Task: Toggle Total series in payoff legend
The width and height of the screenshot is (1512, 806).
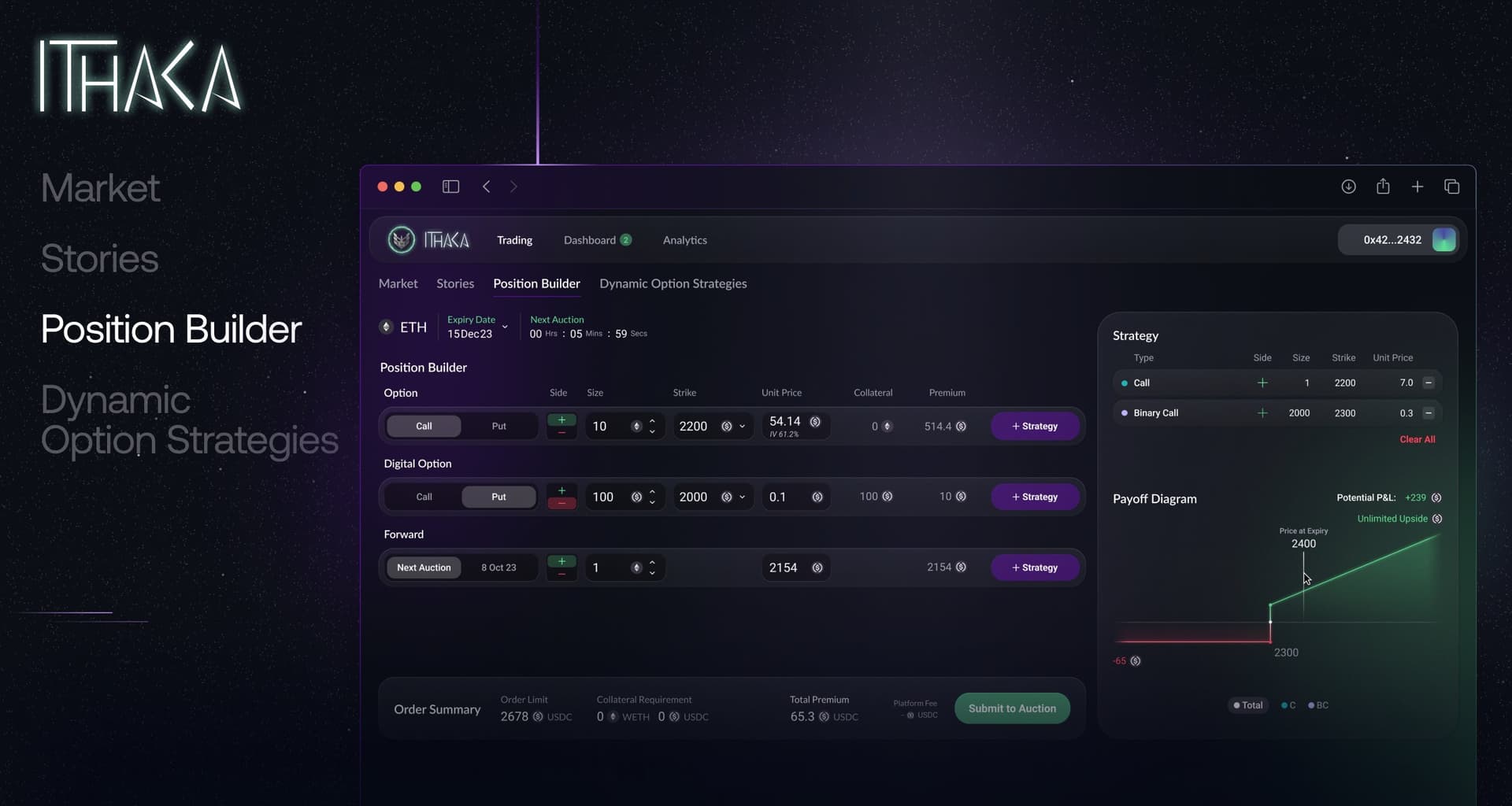Action: (1248, 705)
